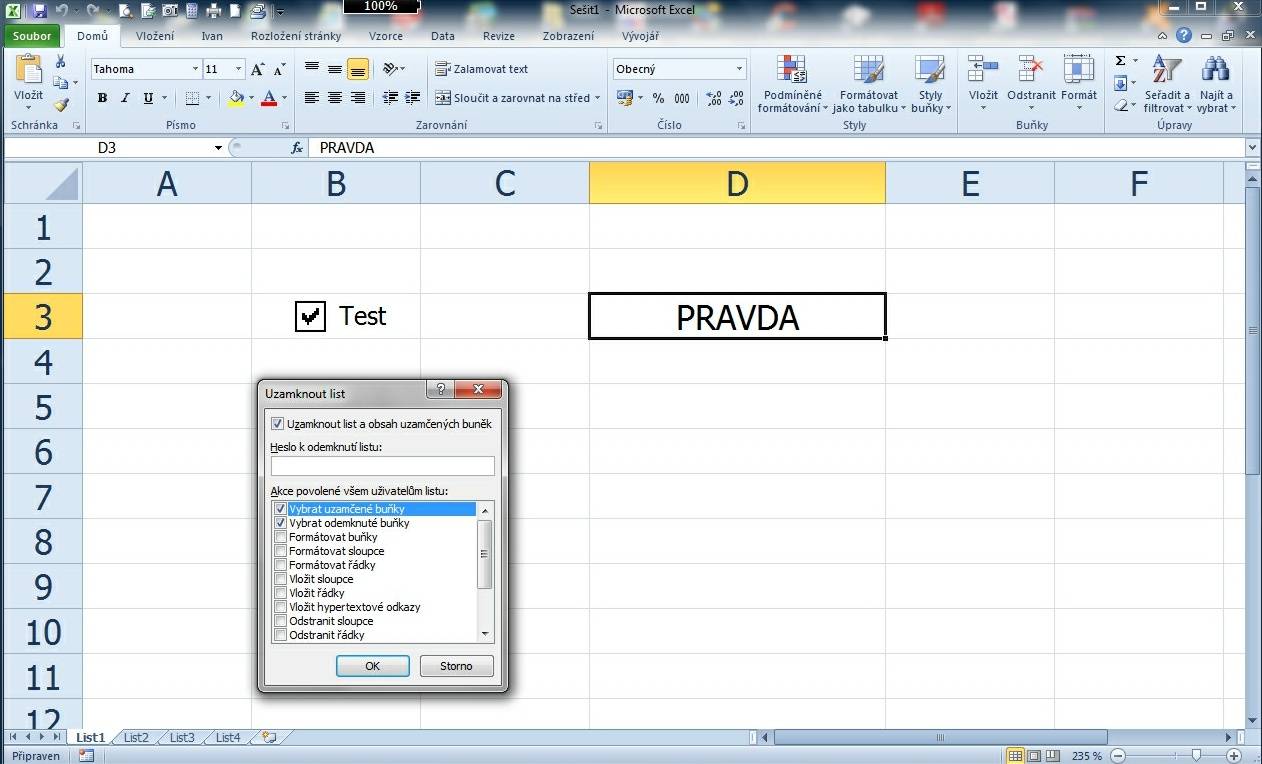Click the insert new sheet tab icon
1262x764 pixels.
click(x=268, y=738)
